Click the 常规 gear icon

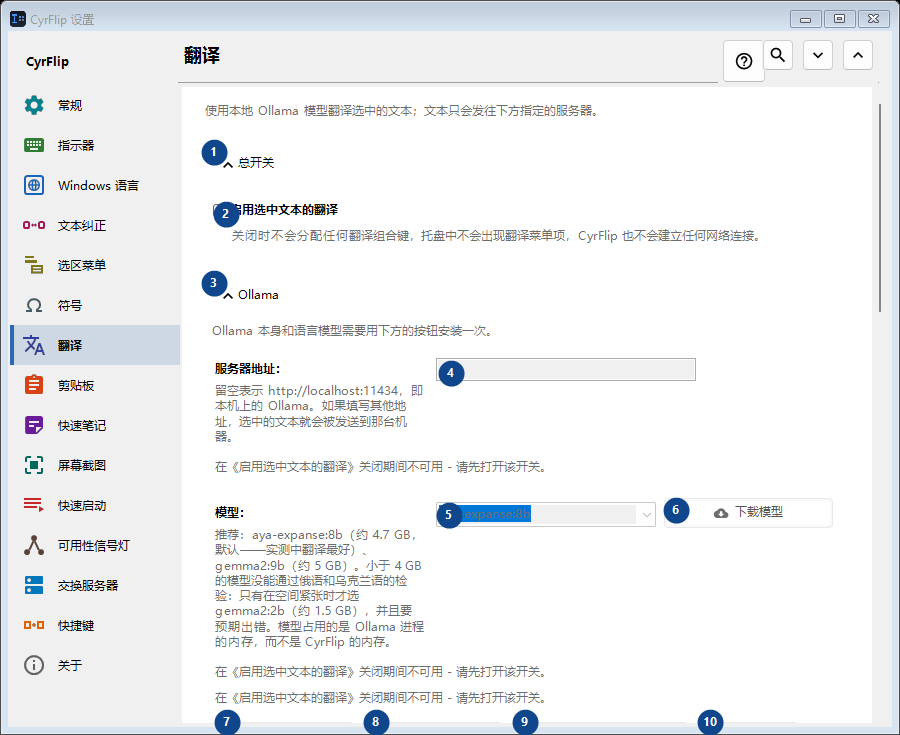(34, 105)
